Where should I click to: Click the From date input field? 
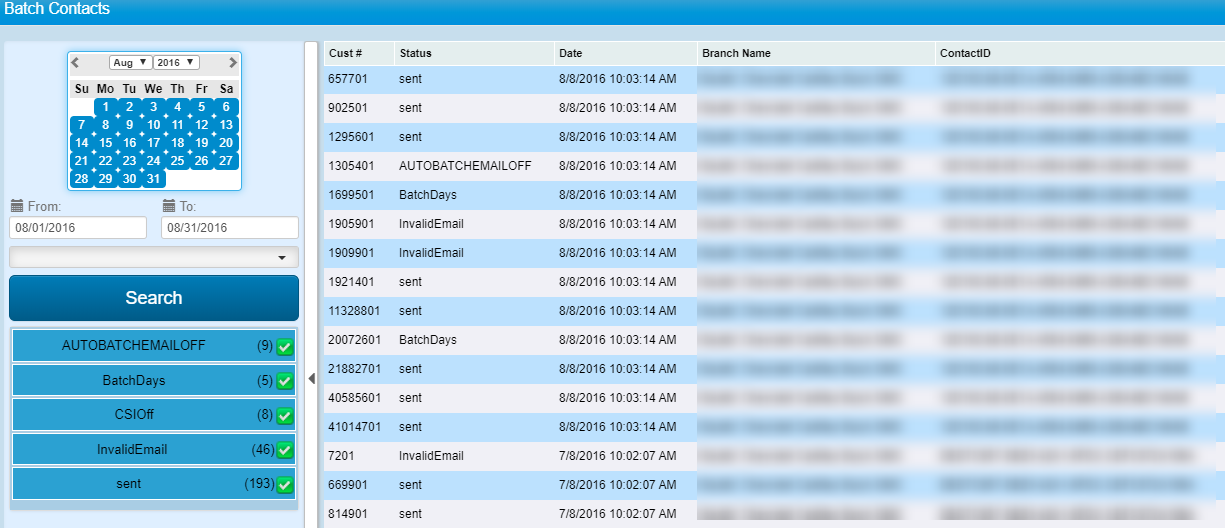(78, 228)
